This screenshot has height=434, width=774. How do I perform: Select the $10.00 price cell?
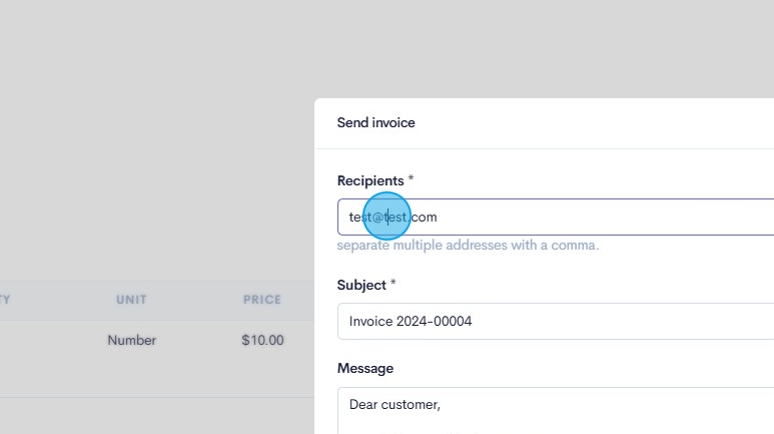click(x=262, y=340)
